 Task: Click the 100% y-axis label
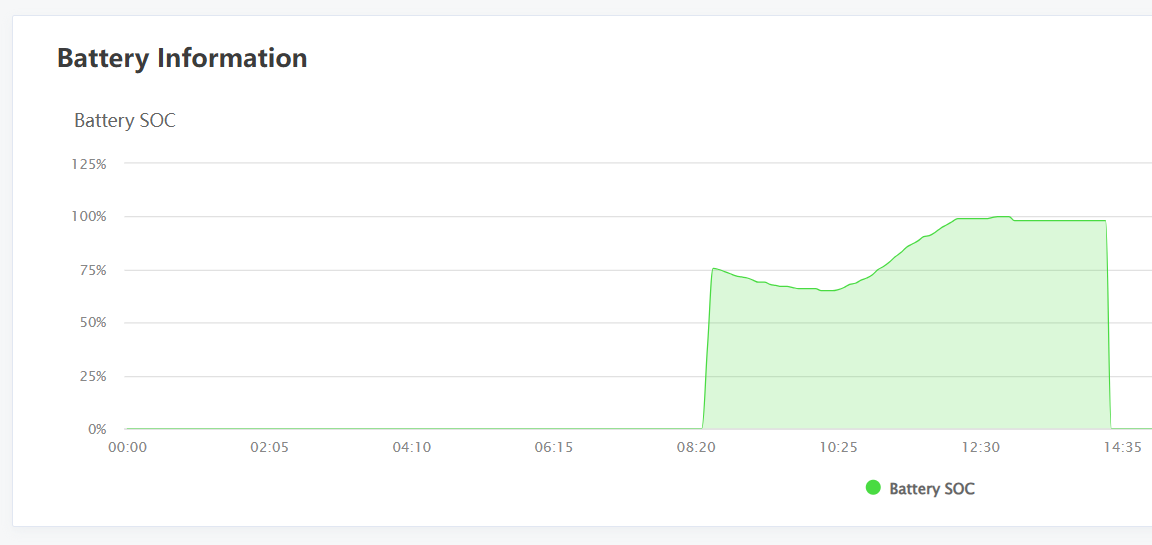[89, 216]
